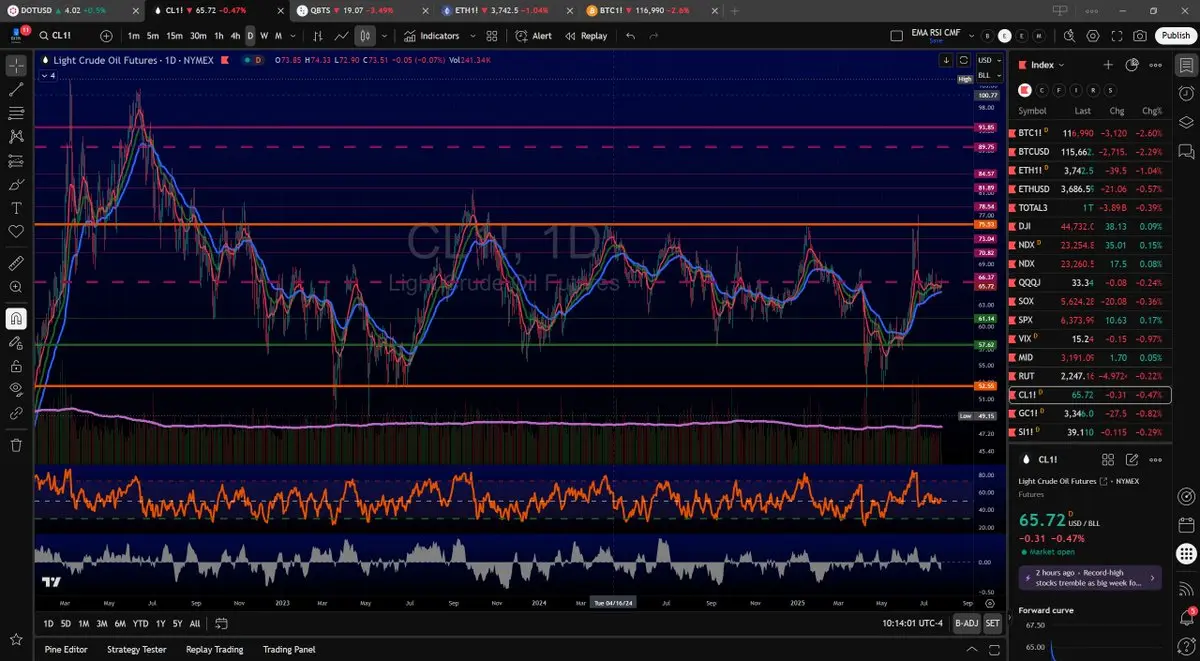Select the brush drawing tool

[16, 185]
